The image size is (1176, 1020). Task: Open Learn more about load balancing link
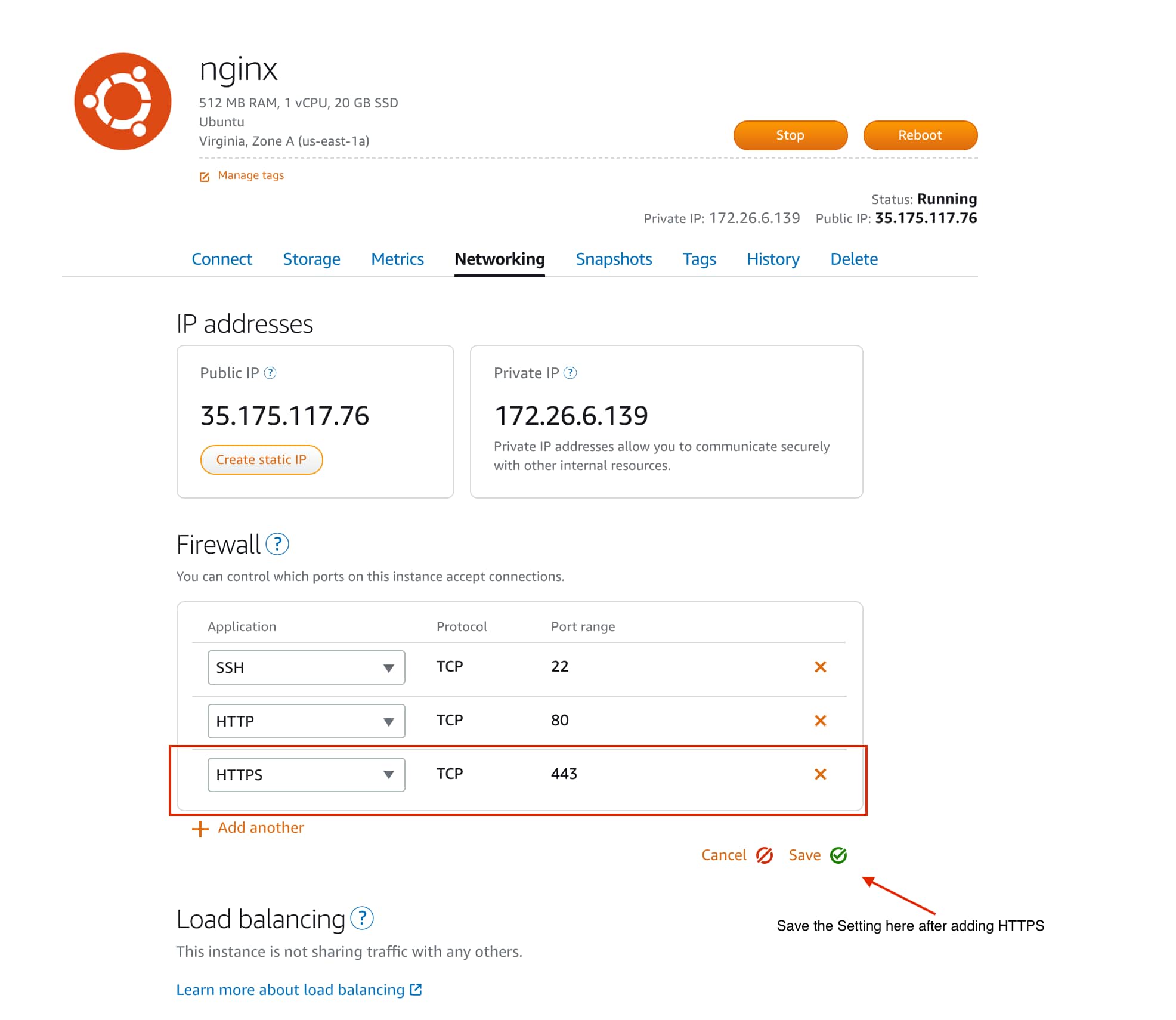[290, 990]
